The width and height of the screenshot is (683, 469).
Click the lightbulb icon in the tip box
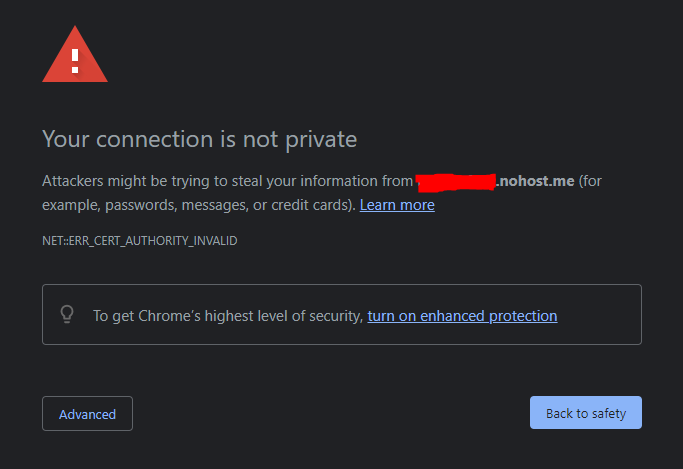click(x=67, y=314)
